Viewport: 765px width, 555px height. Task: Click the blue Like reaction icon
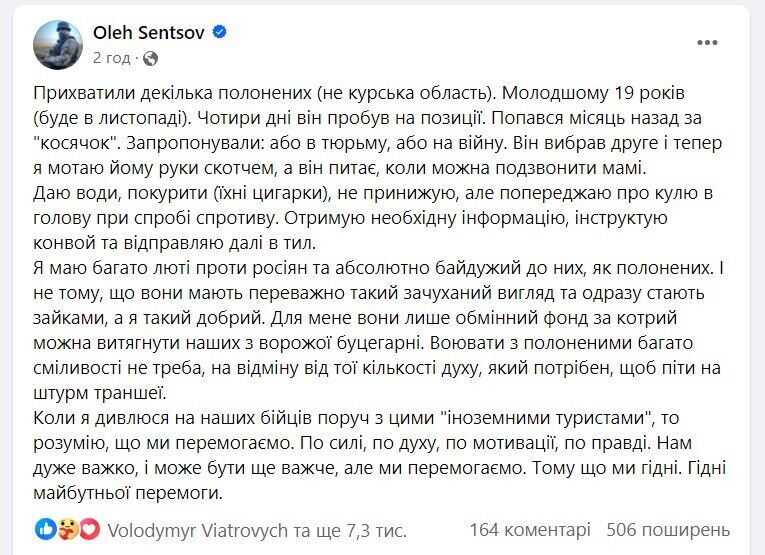(x=46, y=528)
